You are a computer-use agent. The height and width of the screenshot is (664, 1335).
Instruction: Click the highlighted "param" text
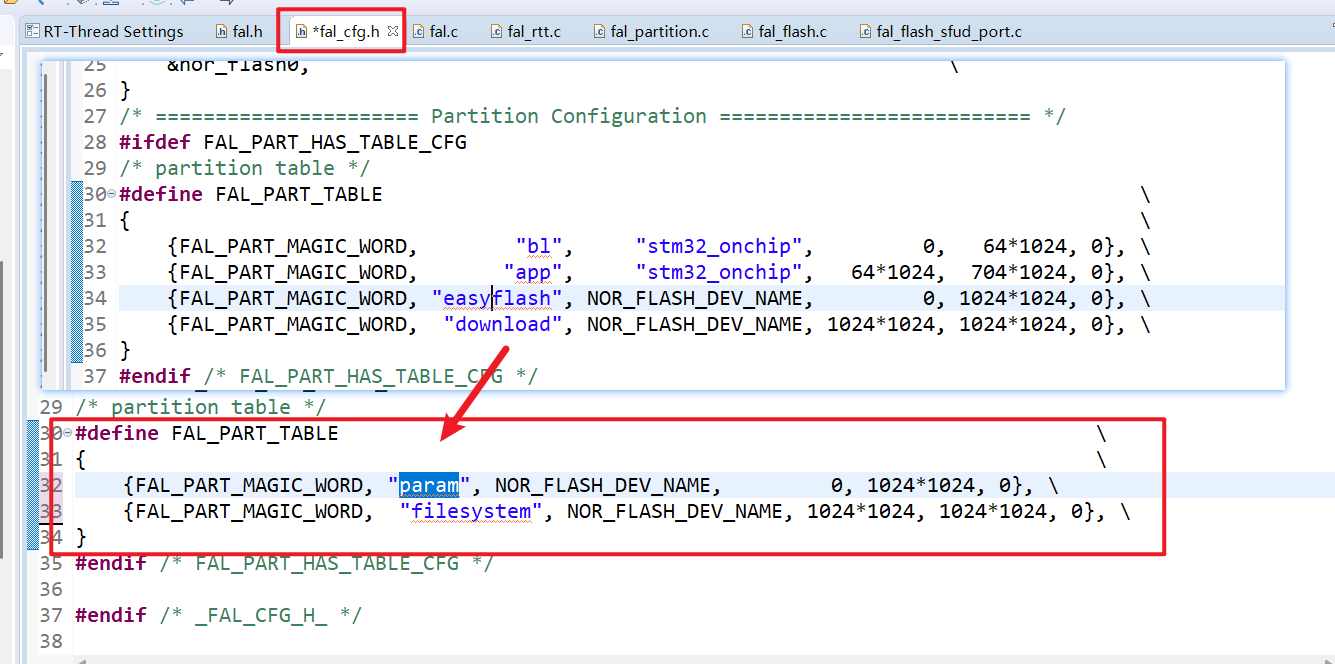coord(429,486)
